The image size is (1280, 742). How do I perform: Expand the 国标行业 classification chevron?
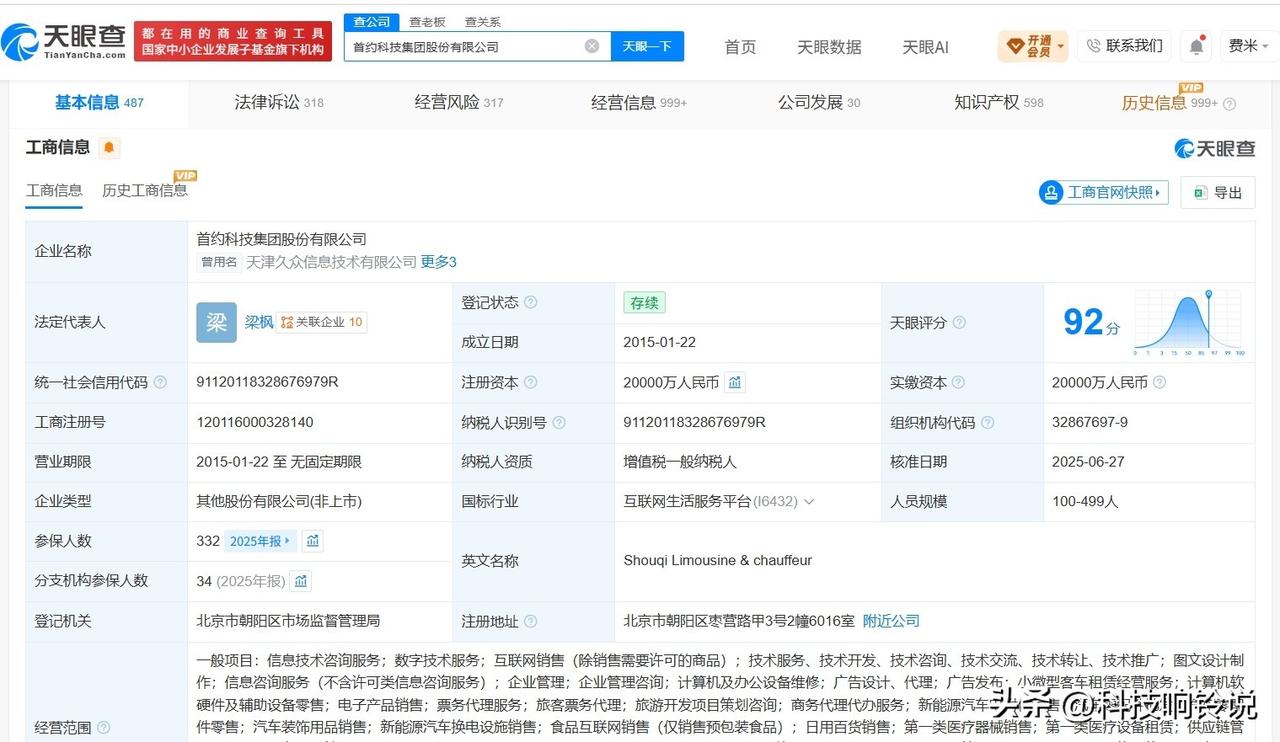point(809,502)
